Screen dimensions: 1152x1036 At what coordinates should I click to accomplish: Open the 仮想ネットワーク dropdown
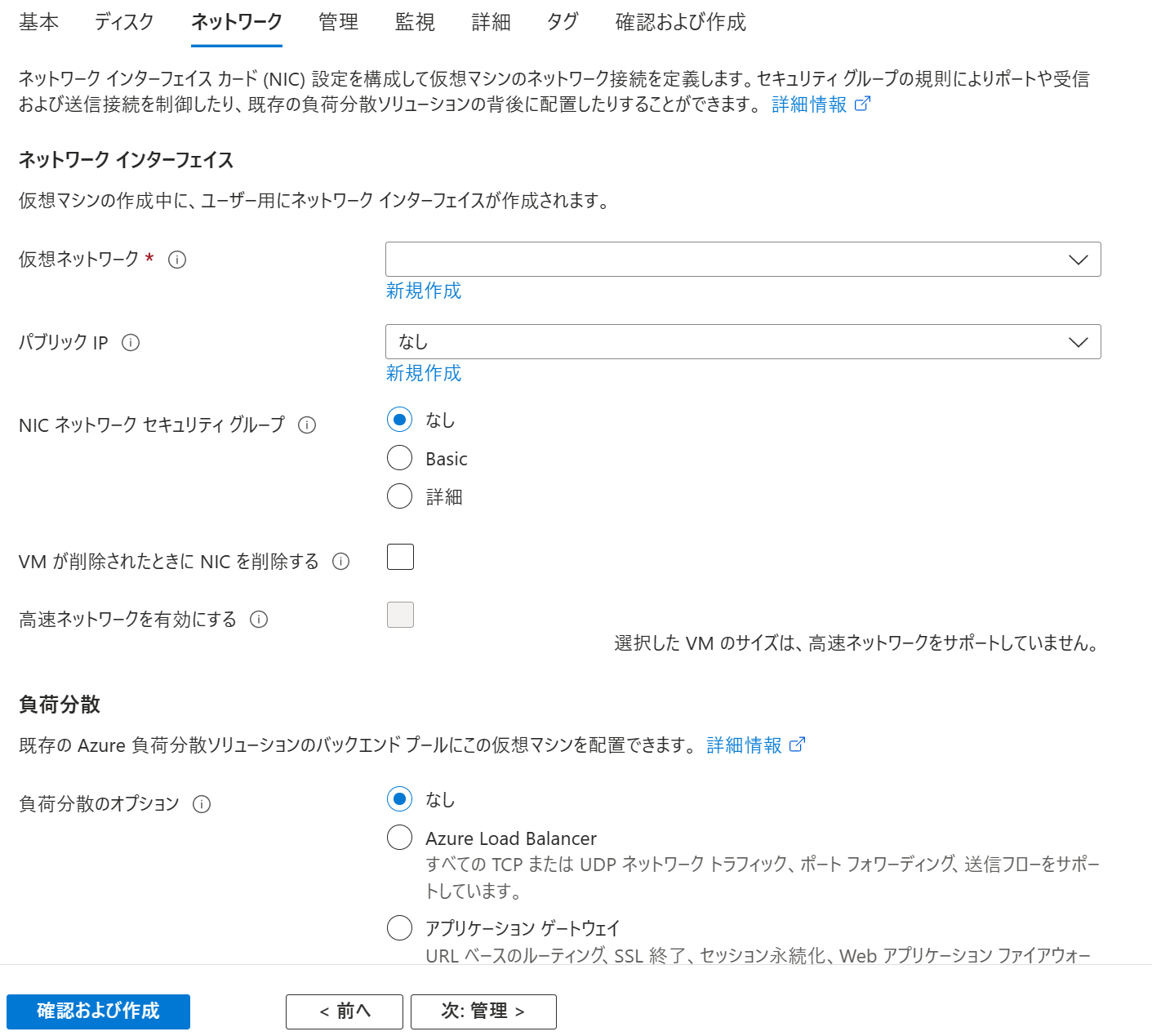pos(743,259)
